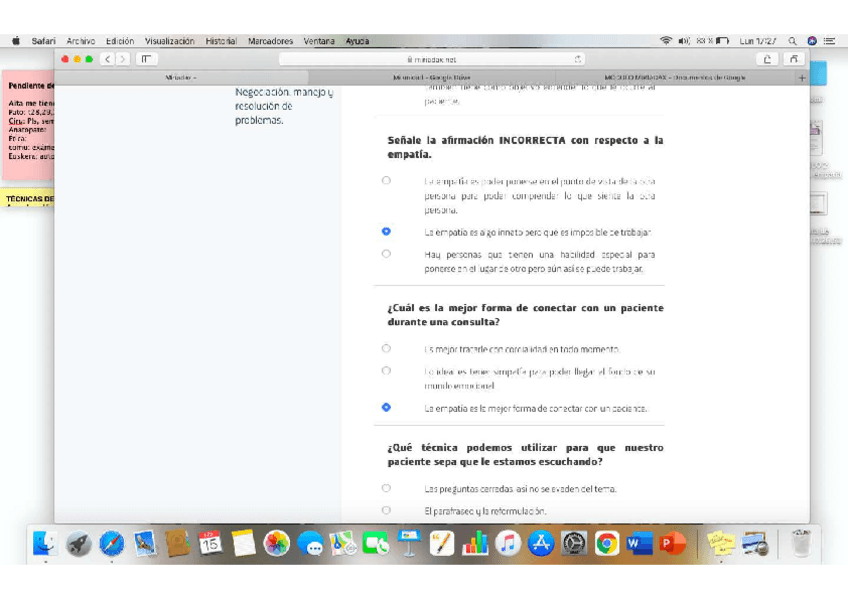The image size is (848, 599).
Task: Reload the page via address bar icon
Action: 578,59
